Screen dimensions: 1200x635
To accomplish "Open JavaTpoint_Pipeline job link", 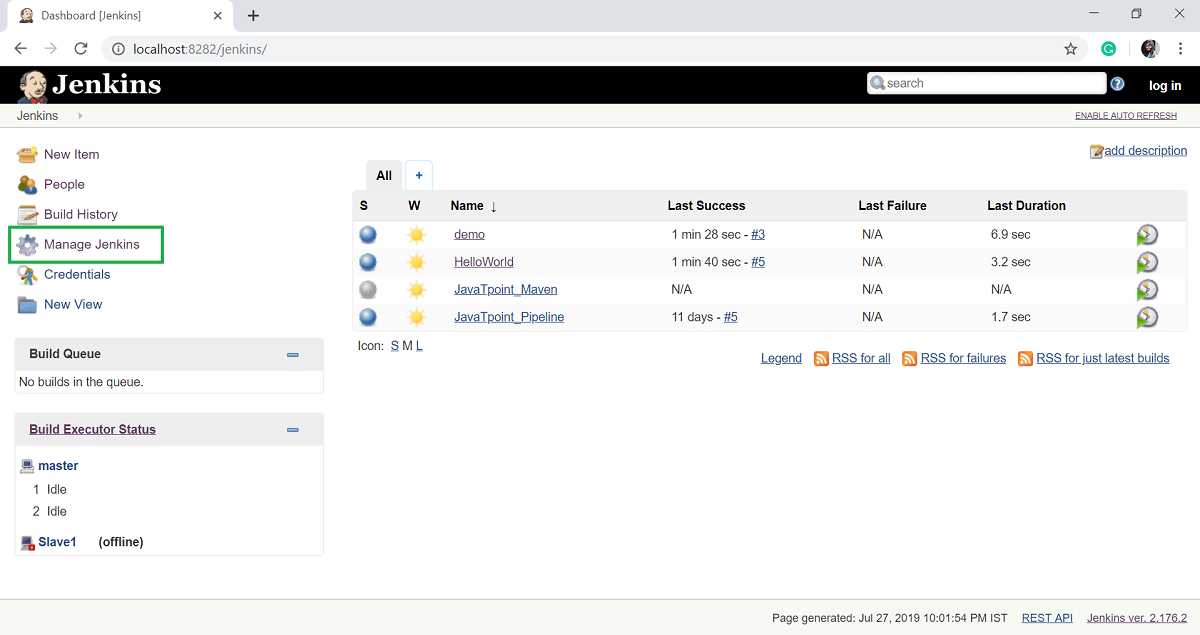I will pos(509,317).
